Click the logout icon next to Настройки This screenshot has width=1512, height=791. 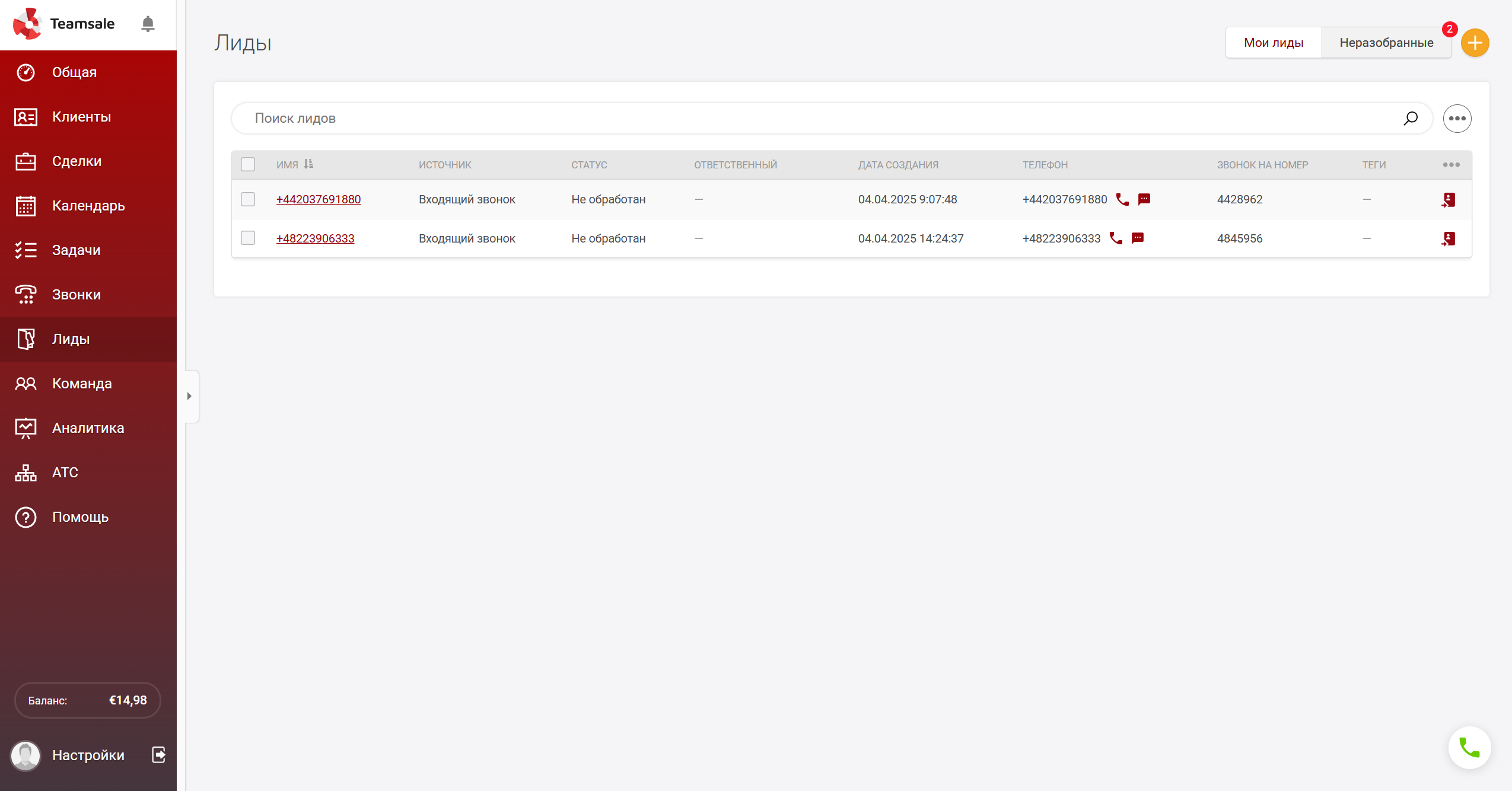pyautogui.click(x=158, y=755)
